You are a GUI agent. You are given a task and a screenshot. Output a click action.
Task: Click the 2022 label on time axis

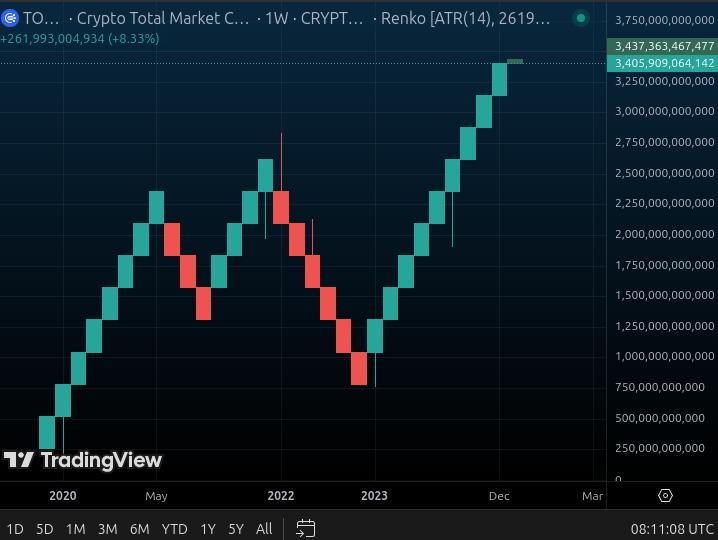point(281,496)
